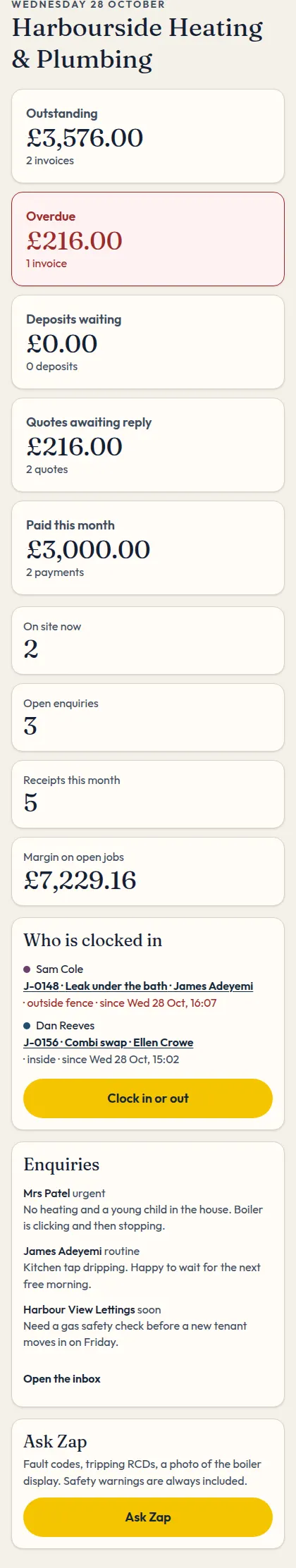View the Paid this month card

pos(148,548)
